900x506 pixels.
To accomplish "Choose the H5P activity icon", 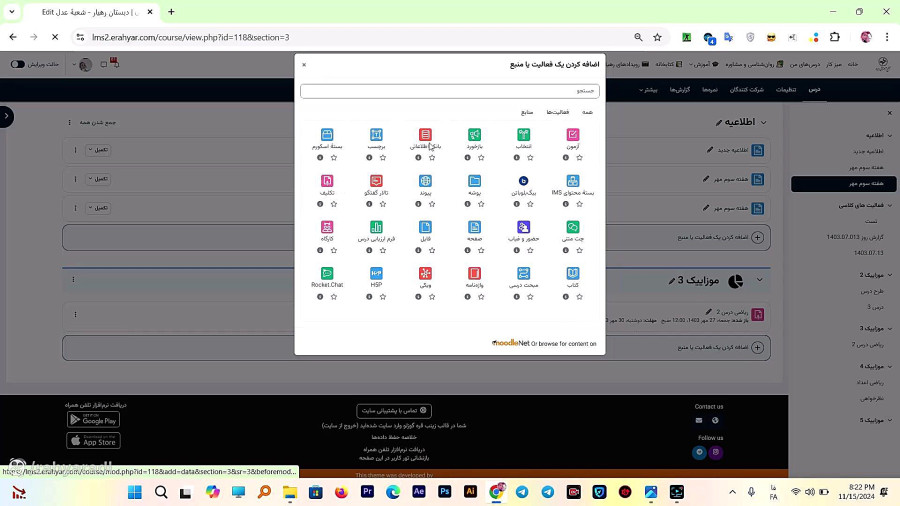I will click(x=376, y=274).
